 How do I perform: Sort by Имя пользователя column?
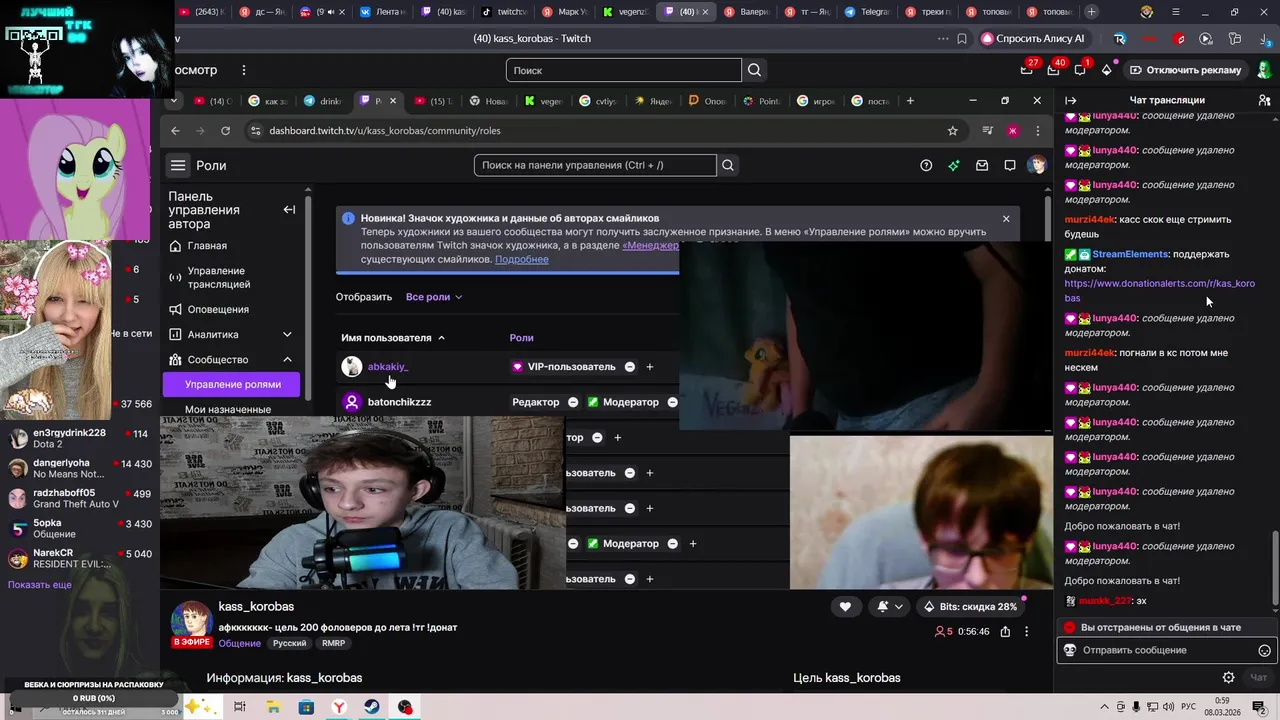(x=393, y=338)
